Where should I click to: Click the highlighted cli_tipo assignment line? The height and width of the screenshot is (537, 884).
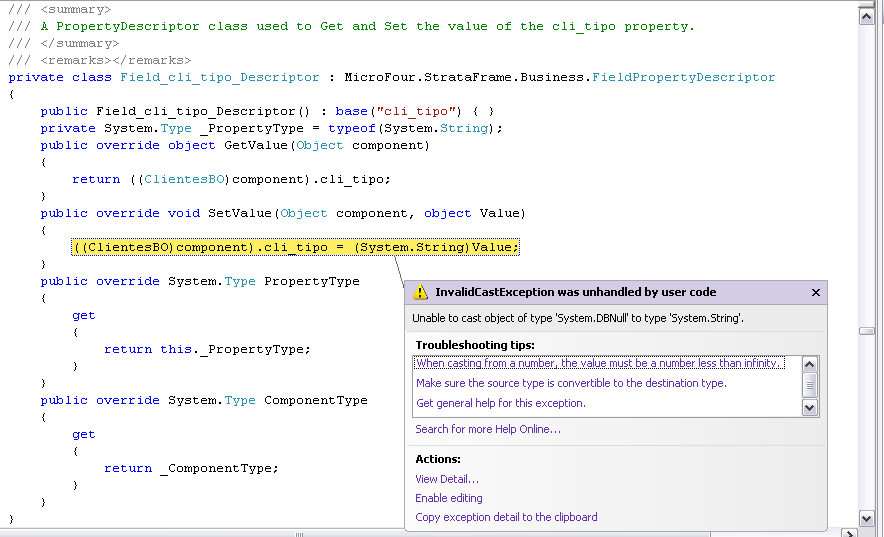[295, 247]
